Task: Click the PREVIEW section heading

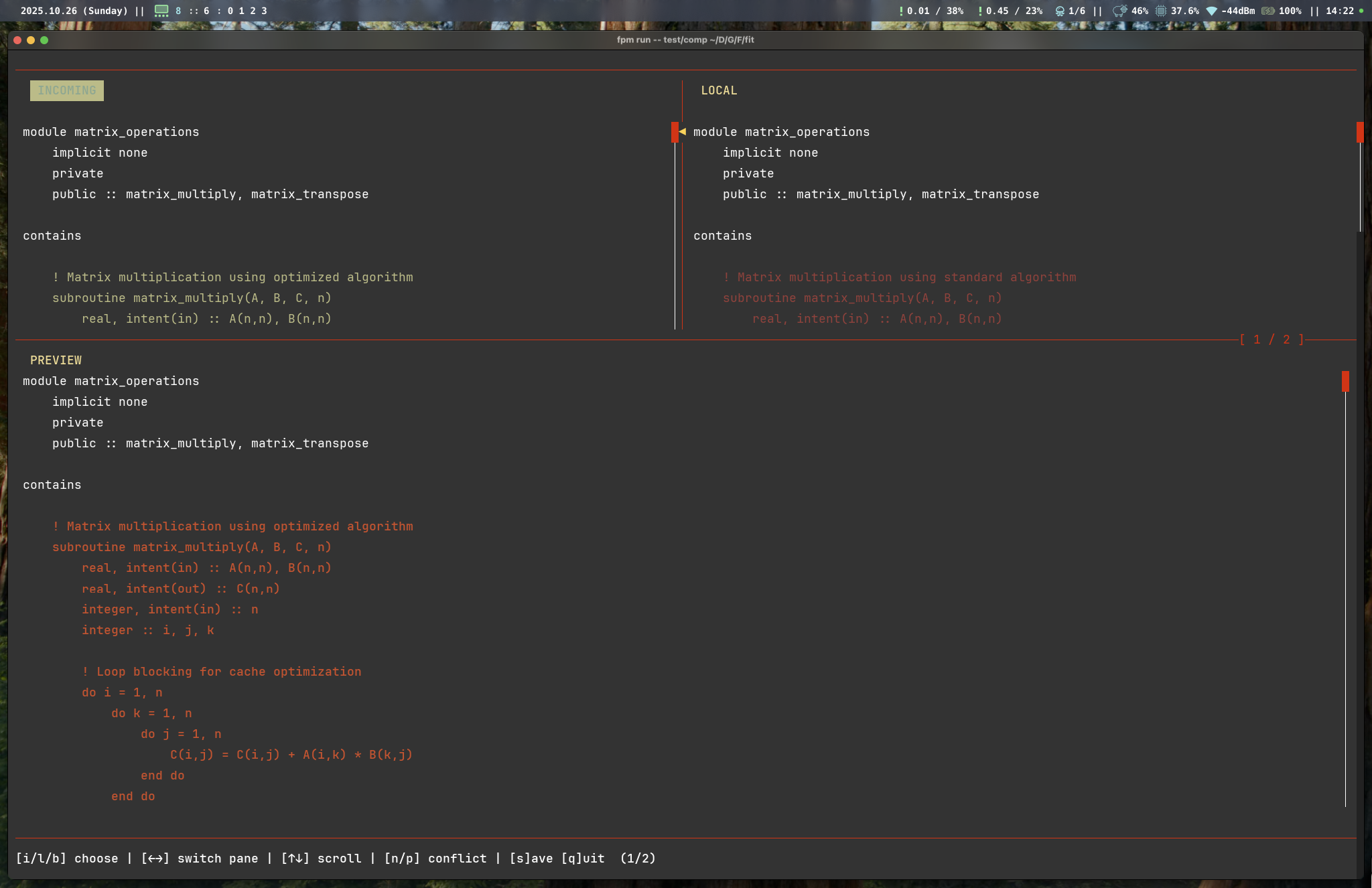Action: click(x=56, y=360)
